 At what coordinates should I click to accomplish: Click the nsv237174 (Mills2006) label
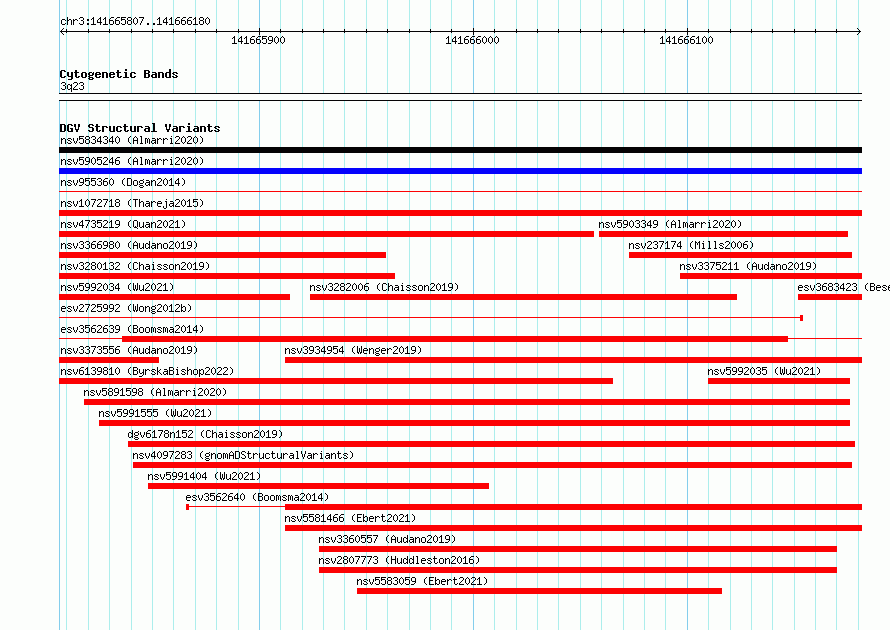(x=691, y=245)
